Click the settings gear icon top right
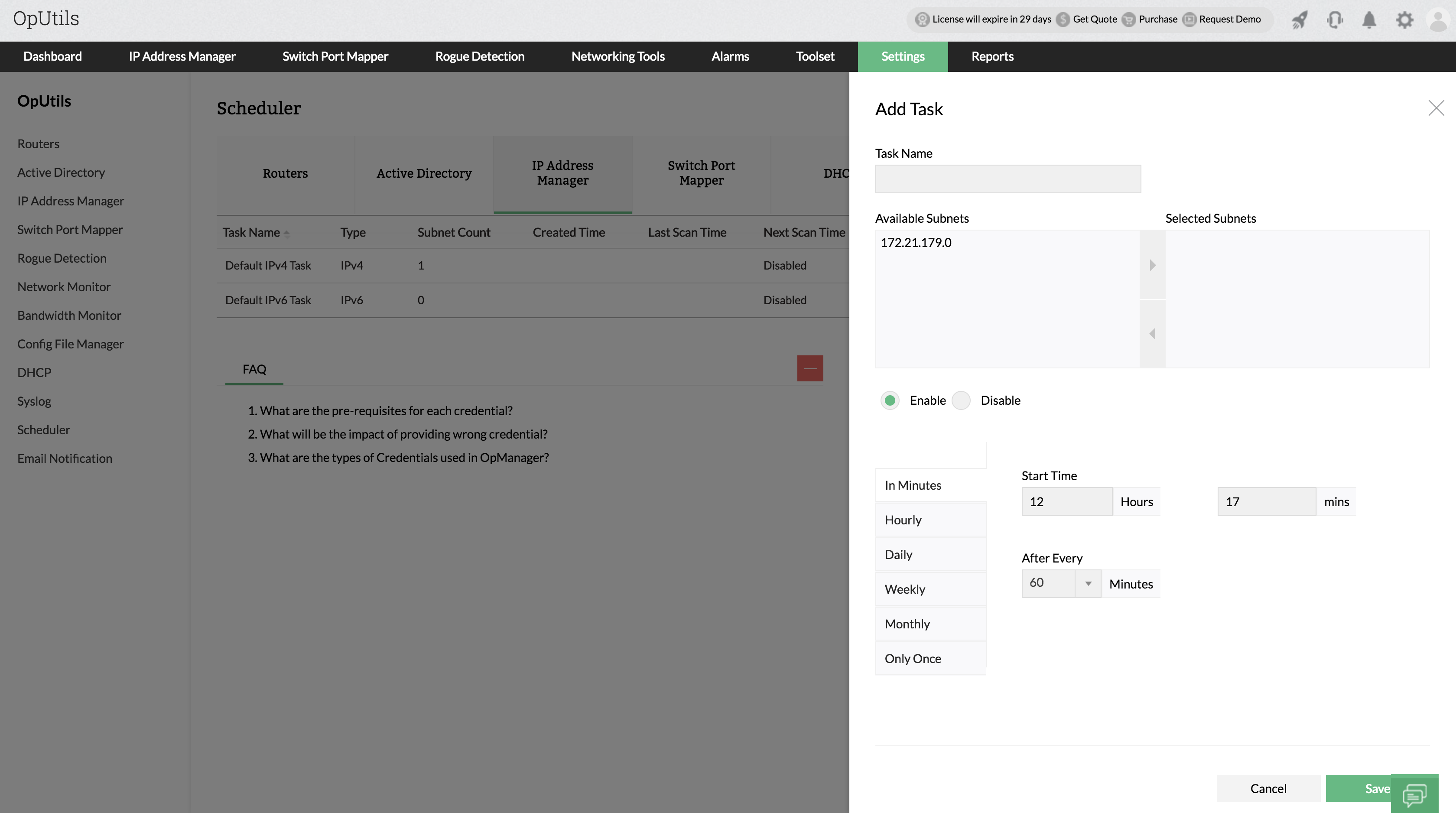This screenshot has height=813, width=1456. pyautogui.click(x=1404, y=19)
